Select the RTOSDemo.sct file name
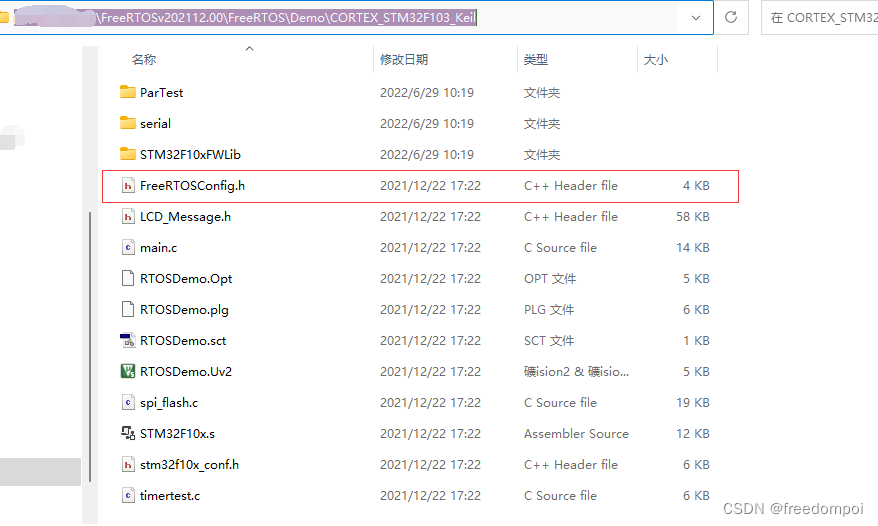 tap(183, 341)
